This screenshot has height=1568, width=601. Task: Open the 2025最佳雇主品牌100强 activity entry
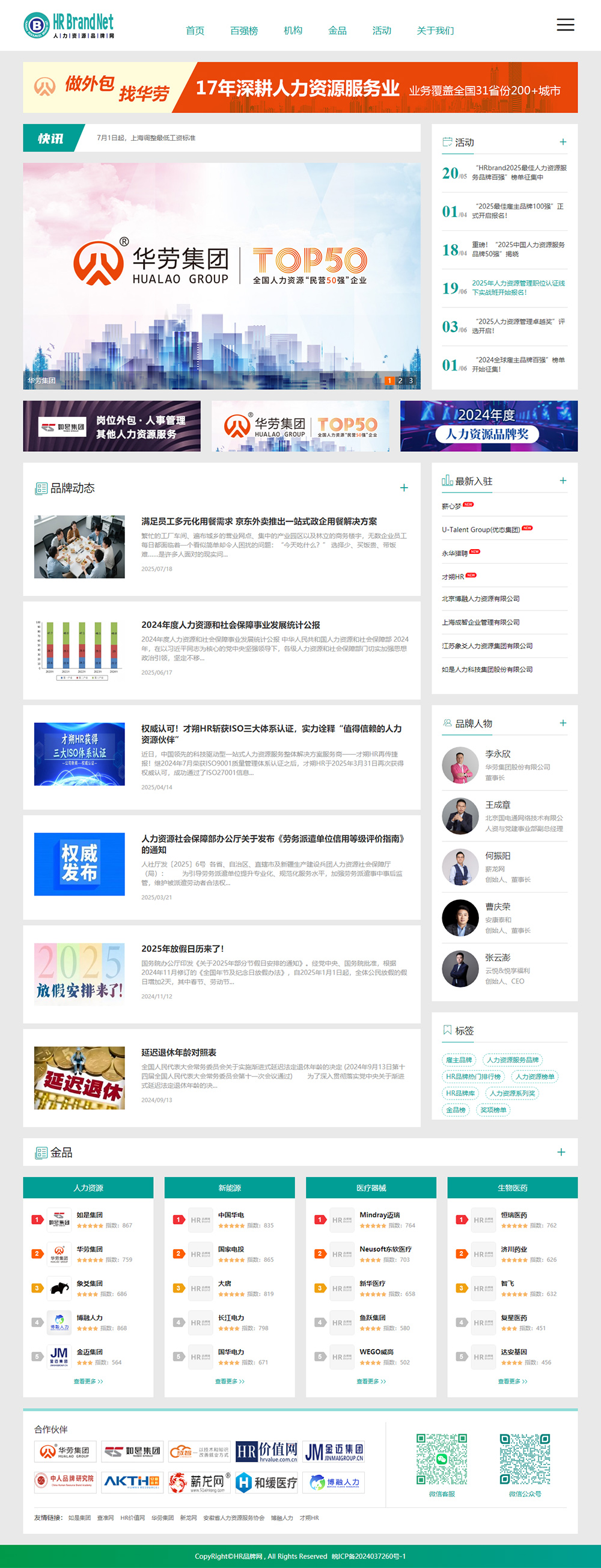517,211
